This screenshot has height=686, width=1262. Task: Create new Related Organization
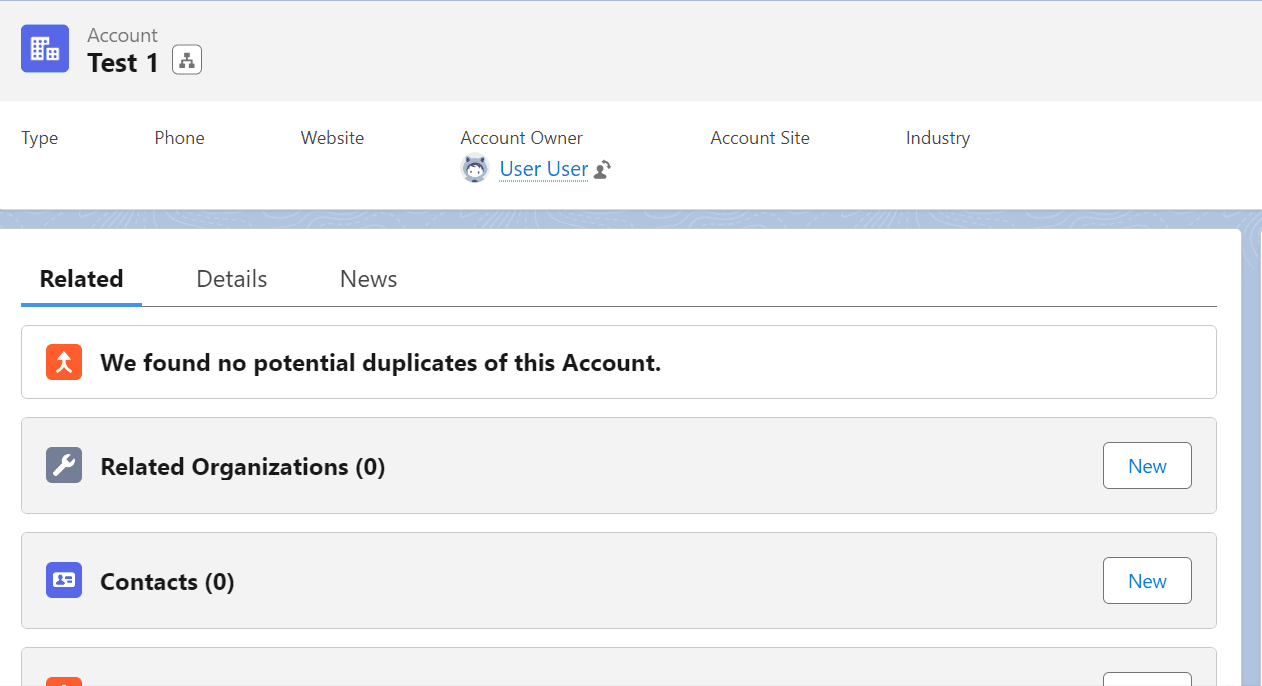1147,466
